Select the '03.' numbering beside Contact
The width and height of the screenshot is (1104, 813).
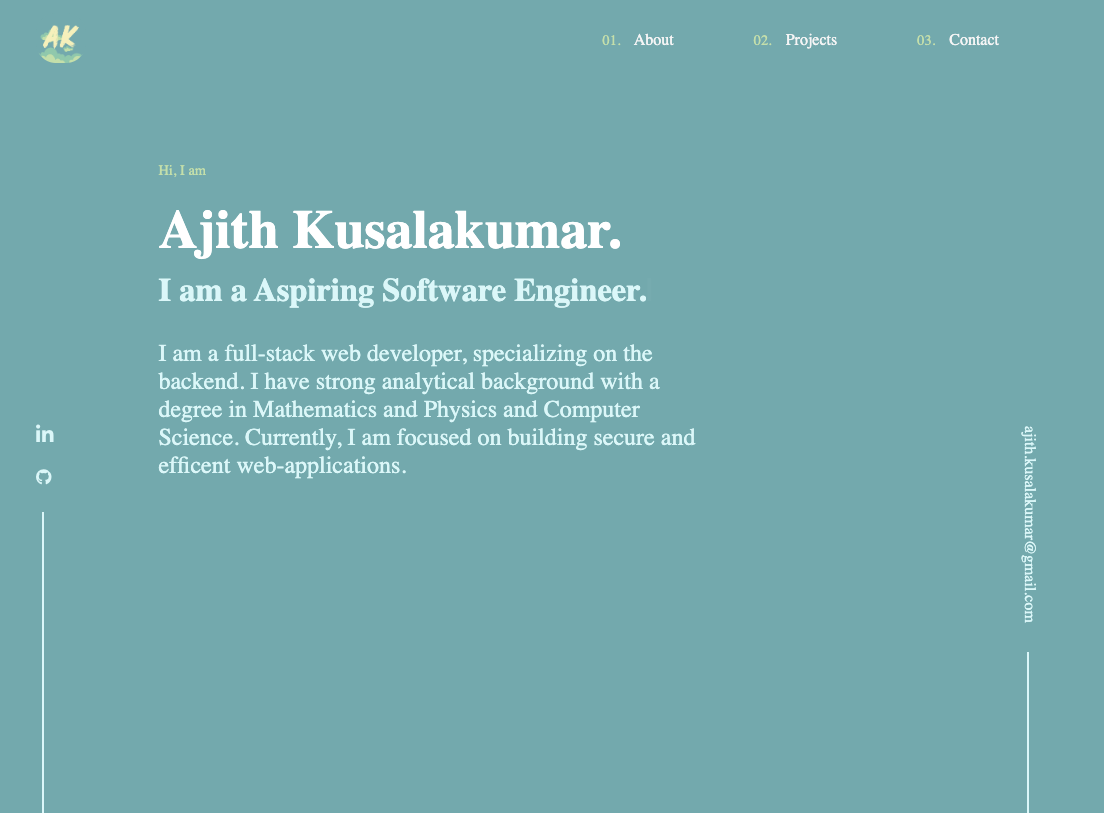click(925, 41)
